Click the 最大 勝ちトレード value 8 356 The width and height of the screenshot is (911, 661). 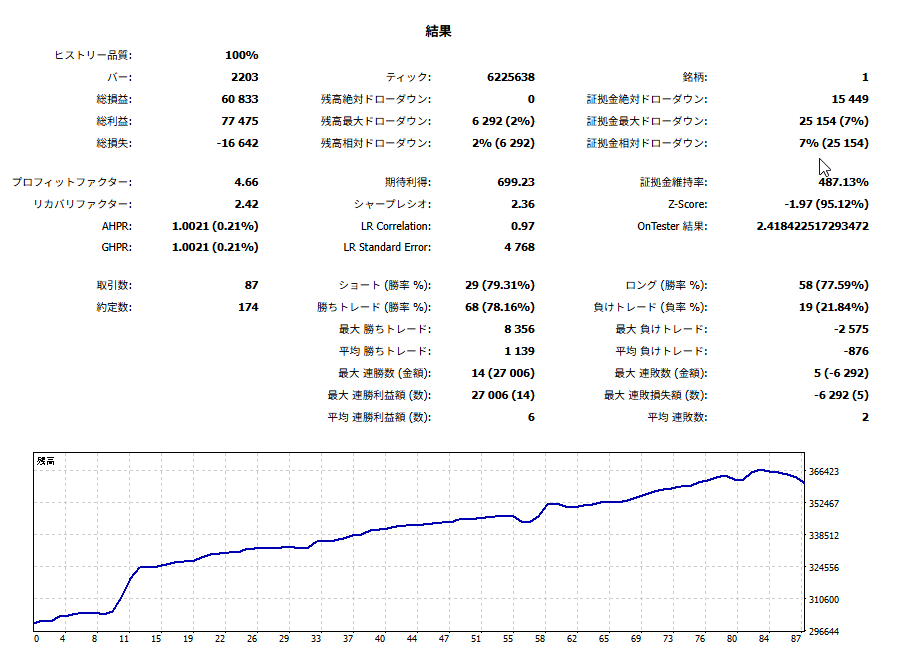[x=519, y=329]
